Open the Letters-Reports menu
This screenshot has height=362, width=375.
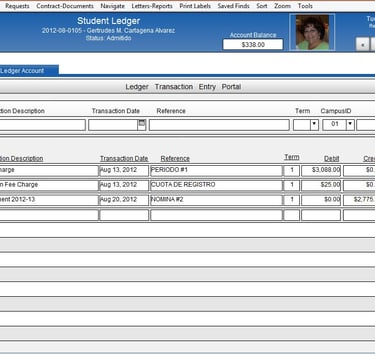152,6
